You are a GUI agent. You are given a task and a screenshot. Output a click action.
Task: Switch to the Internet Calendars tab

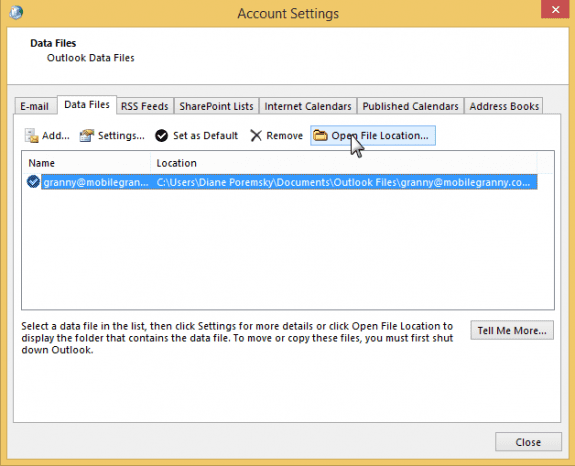[308, 106]
